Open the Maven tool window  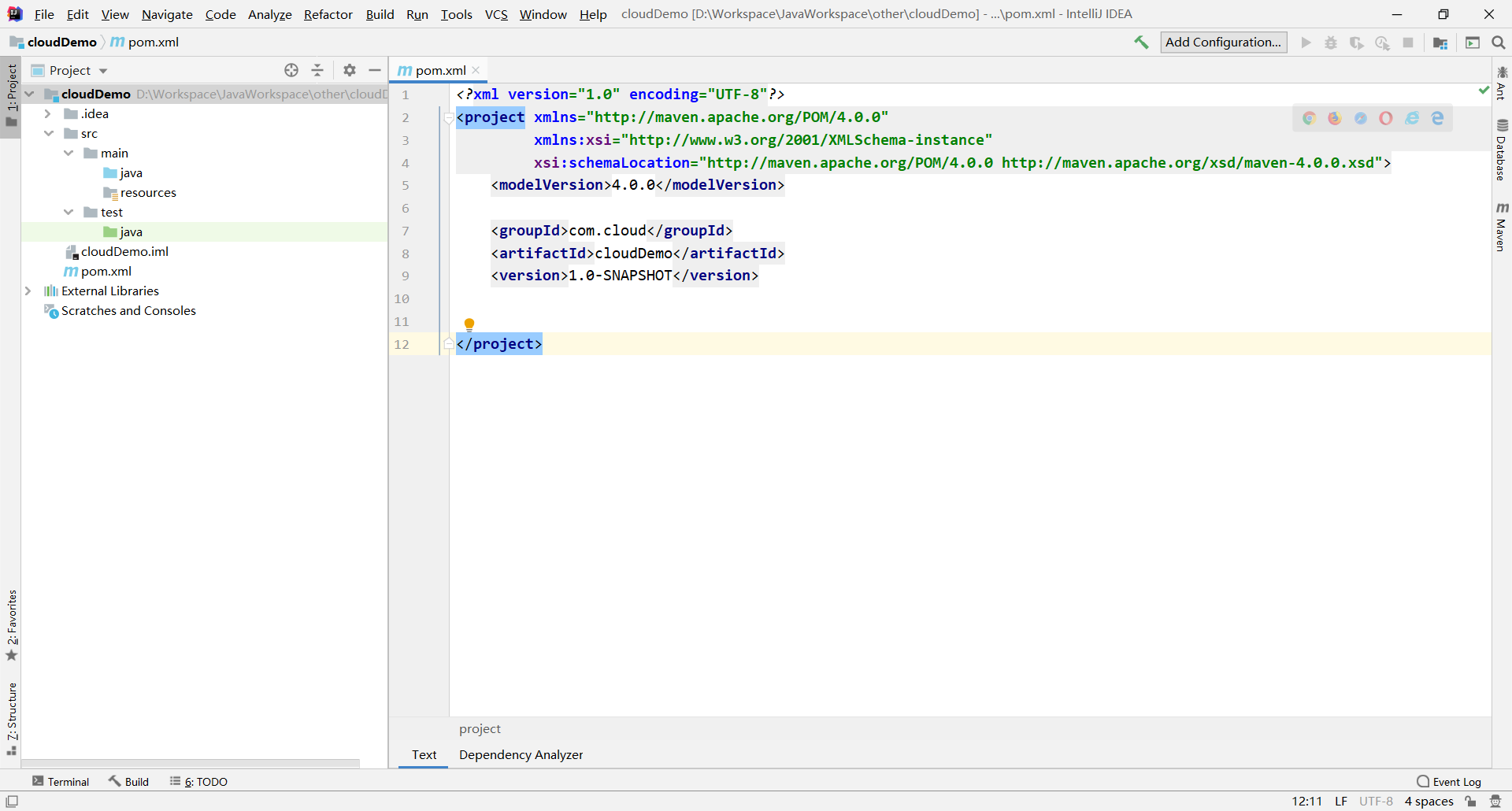(x=1502, y=227)
